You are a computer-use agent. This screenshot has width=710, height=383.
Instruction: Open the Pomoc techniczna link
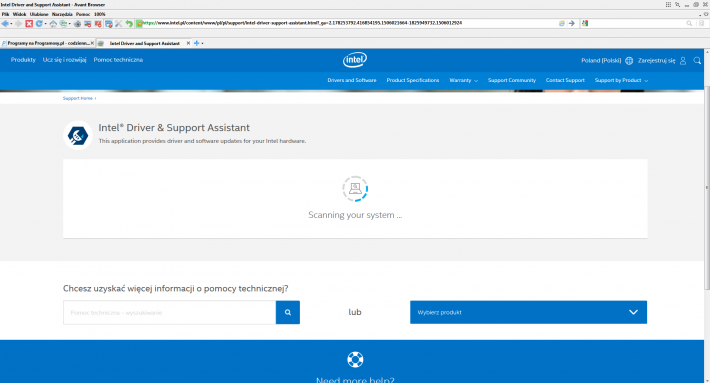pyautogui.click(x=118, y=60)
